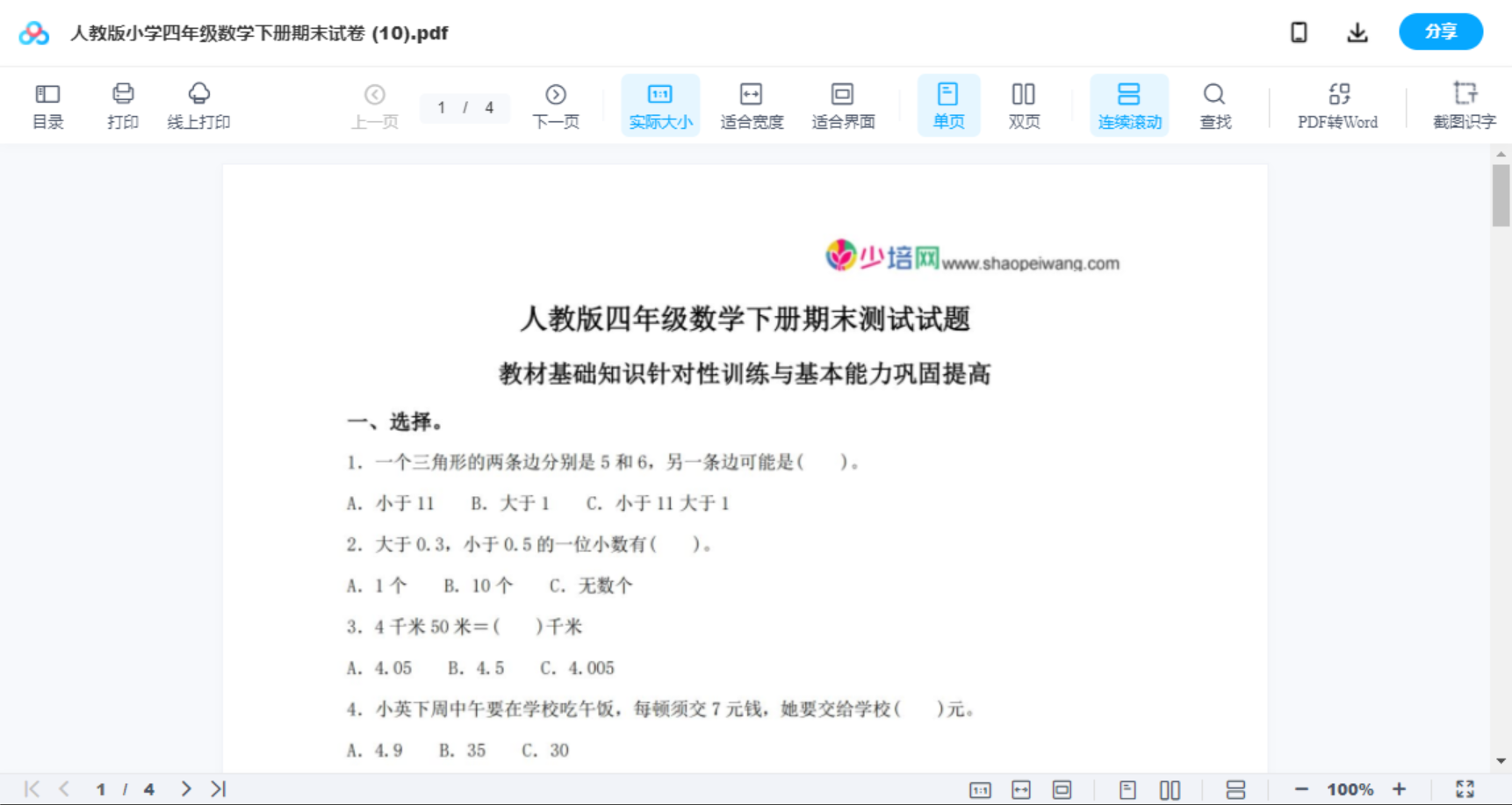
Task: Open the 目录 table of contents panel
Action: tap(47, 105)
